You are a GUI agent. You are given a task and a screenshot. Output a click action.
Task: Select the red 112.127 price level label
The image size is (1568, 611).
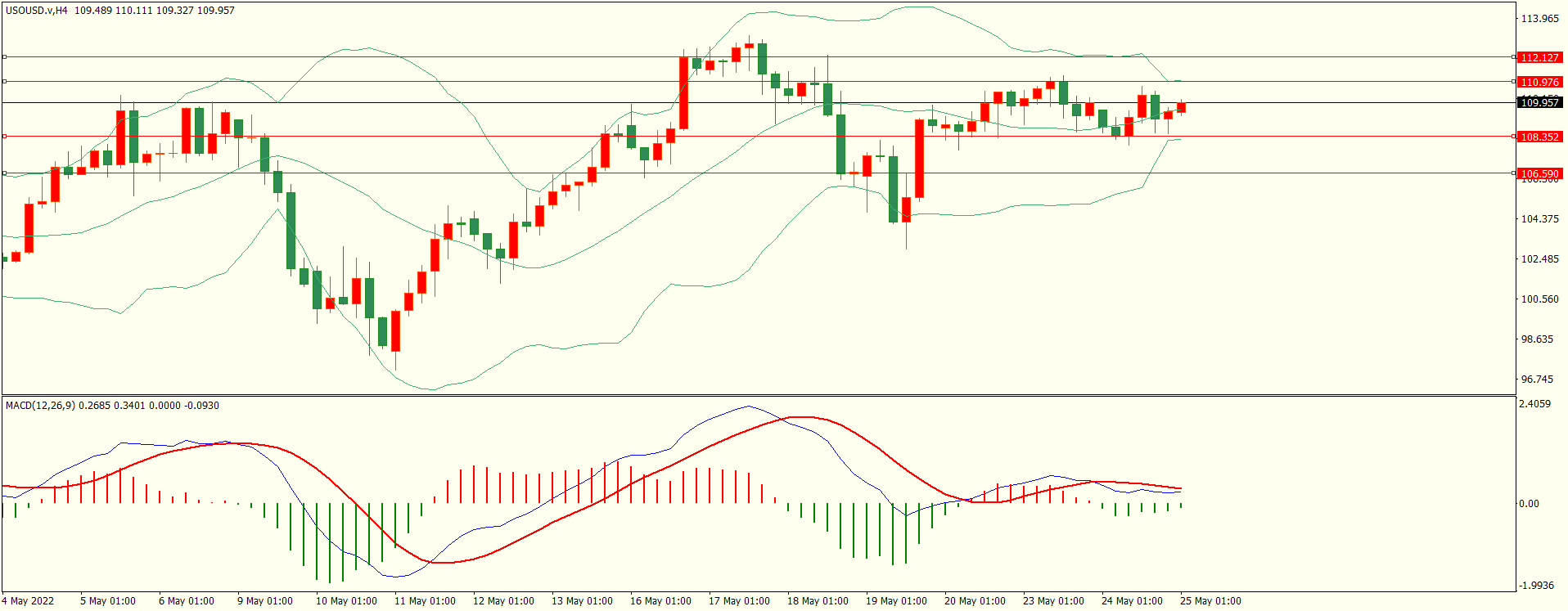click(x=1539, y=57)
